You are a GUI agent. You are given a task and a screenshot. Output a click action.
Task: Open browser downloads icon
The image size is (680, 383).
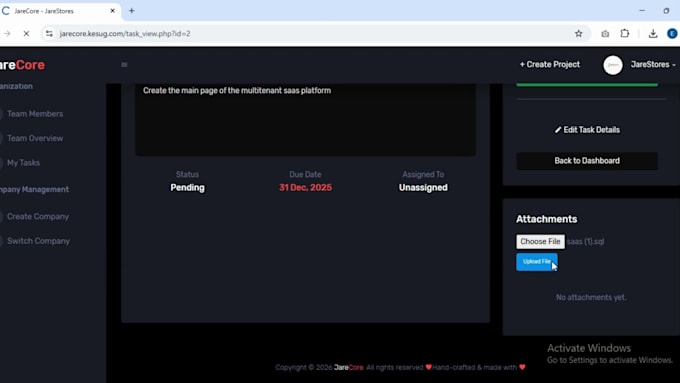coord(653,33)
